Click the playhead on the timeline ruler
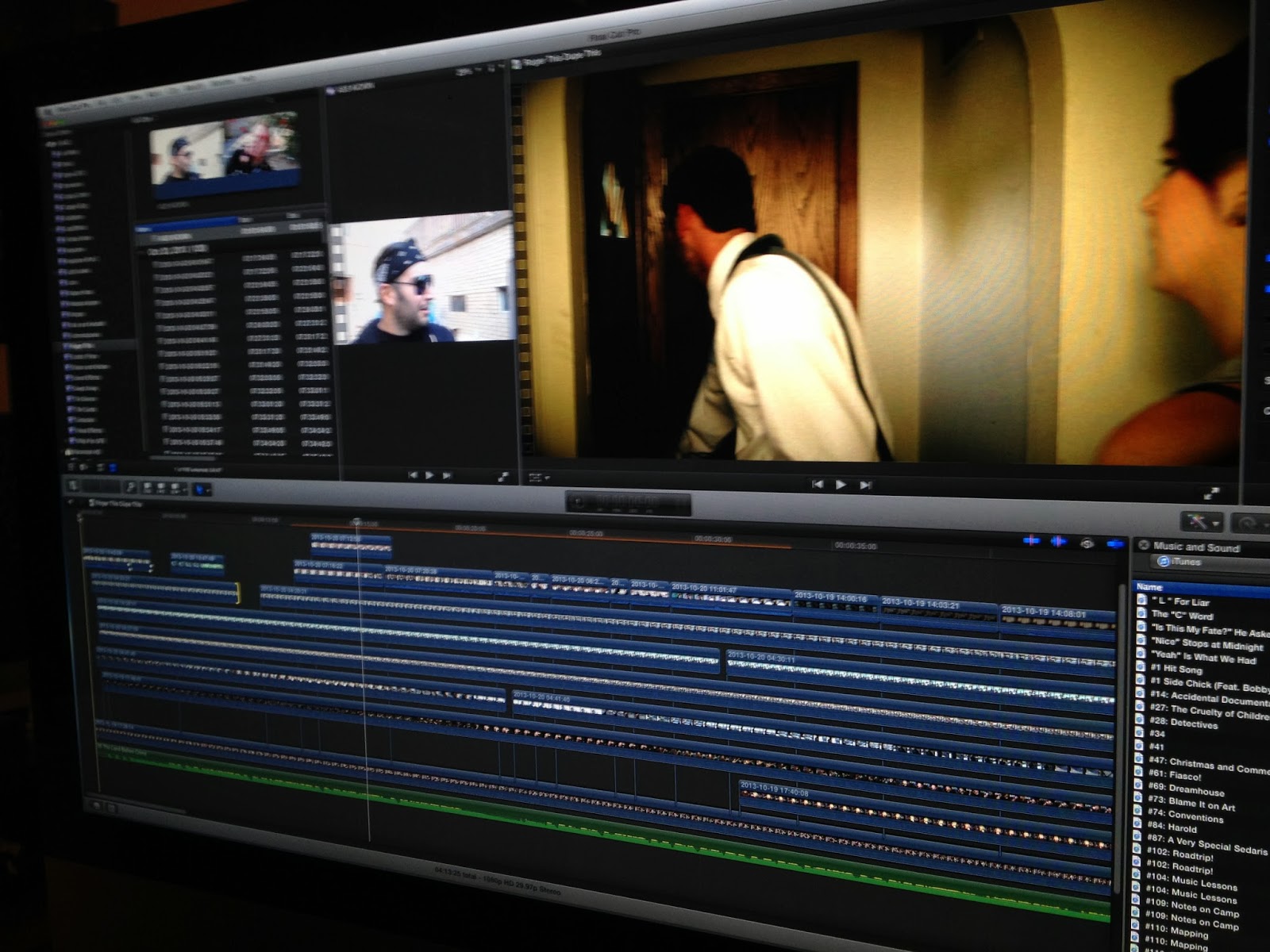The image size is (1270, 952). tap(357, 523)
